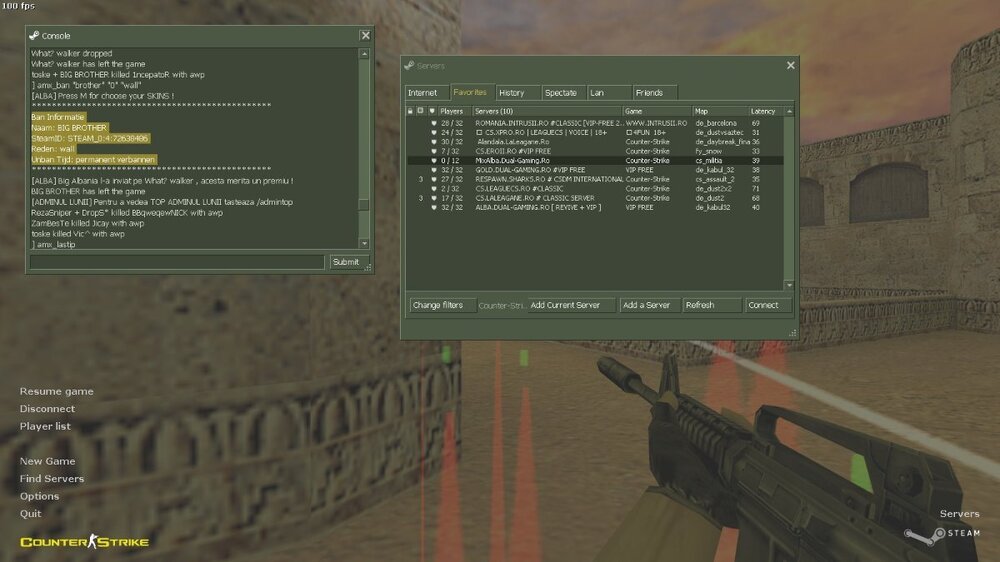Click the console scrollbar down arrow
Image resolution: width=1000 pixels, height=562 pixels.
(364, 243)
